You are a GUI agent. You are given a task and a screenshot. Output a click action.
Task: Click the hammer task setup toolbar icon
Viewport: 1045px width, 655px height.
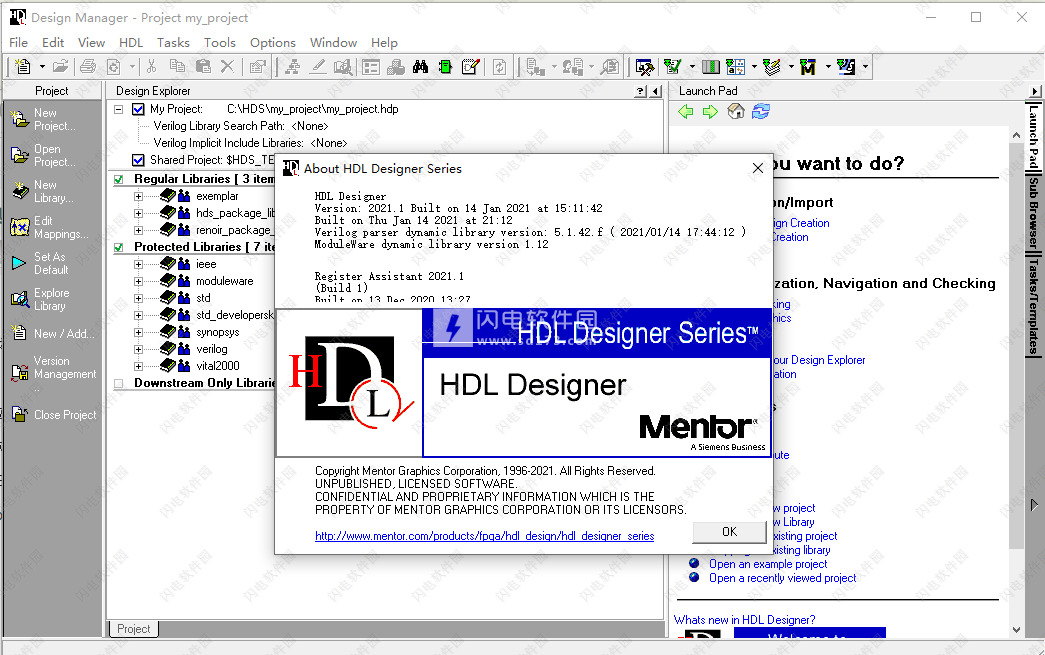coord(644,67)
